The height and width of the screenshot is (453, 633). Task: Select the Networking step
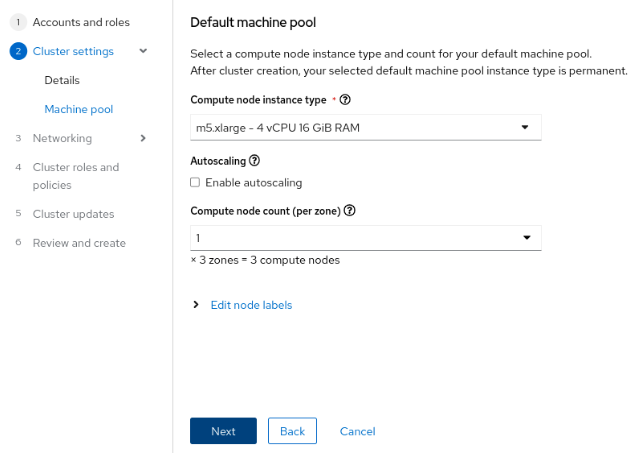tap(62, 138)
